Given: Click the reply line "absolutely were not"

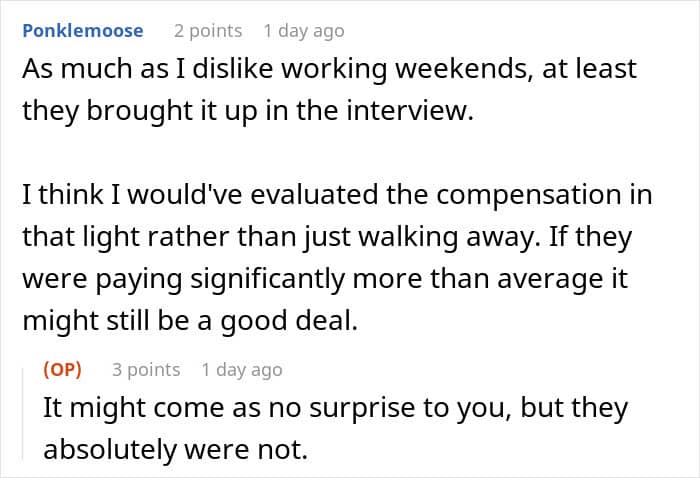Looking at the screenshot, I should pyautogui.click(x=175, y=449).
